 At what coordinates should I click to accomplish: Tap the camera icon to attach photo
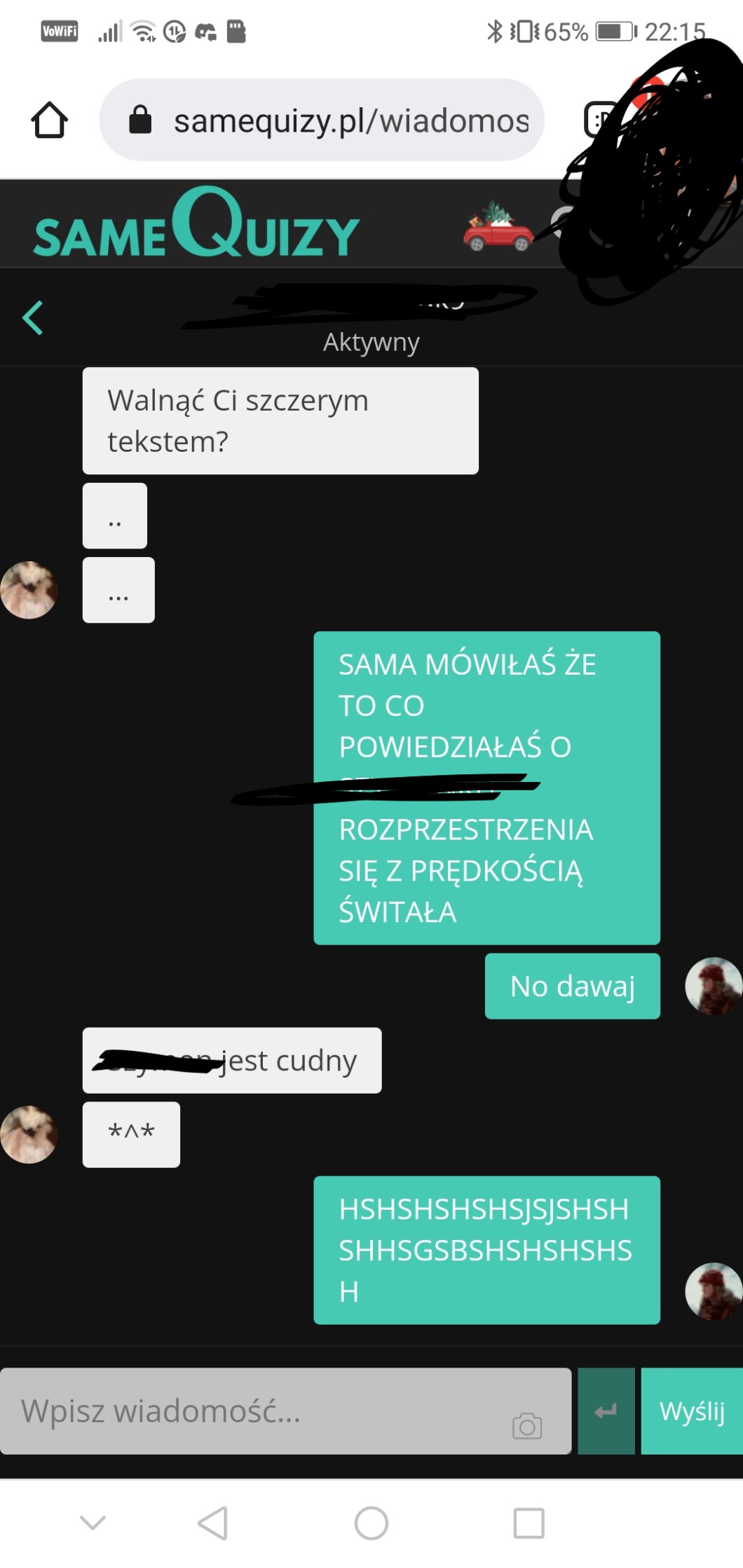527,1426
